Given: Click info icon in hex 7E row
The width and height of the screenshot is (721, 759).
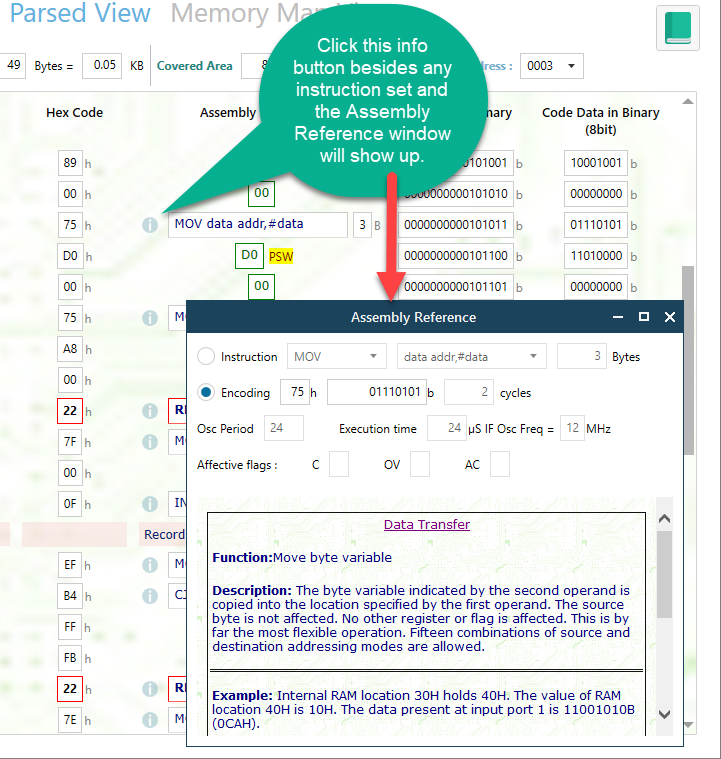Looking at the screenshot, I should point(150,719).
